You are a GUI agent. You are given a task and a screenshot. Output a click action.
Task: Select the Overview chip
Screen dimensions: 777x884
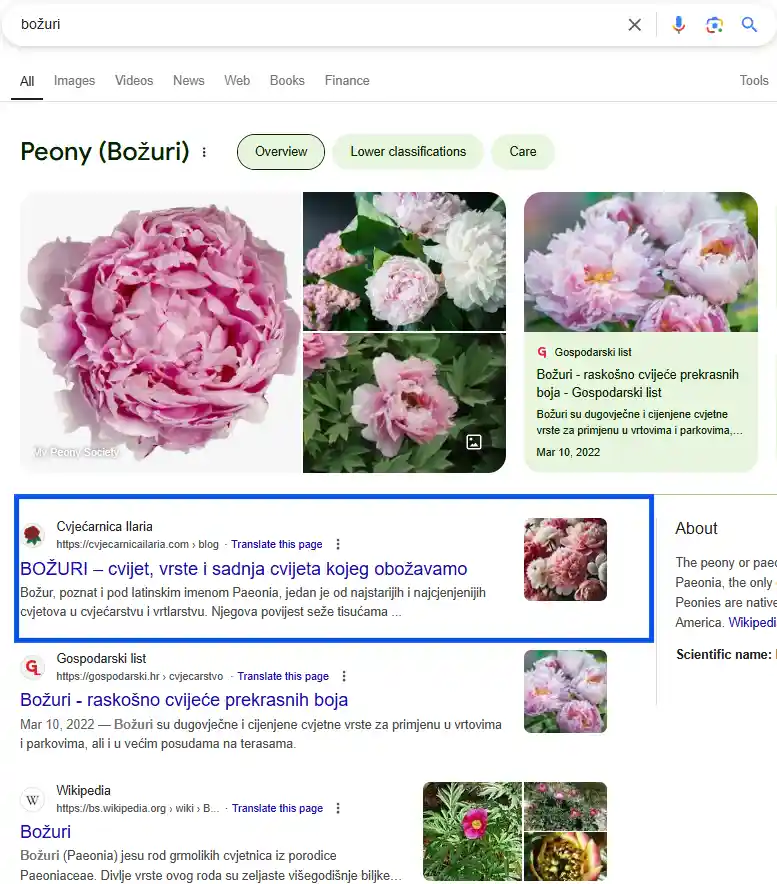pos(281,152)
